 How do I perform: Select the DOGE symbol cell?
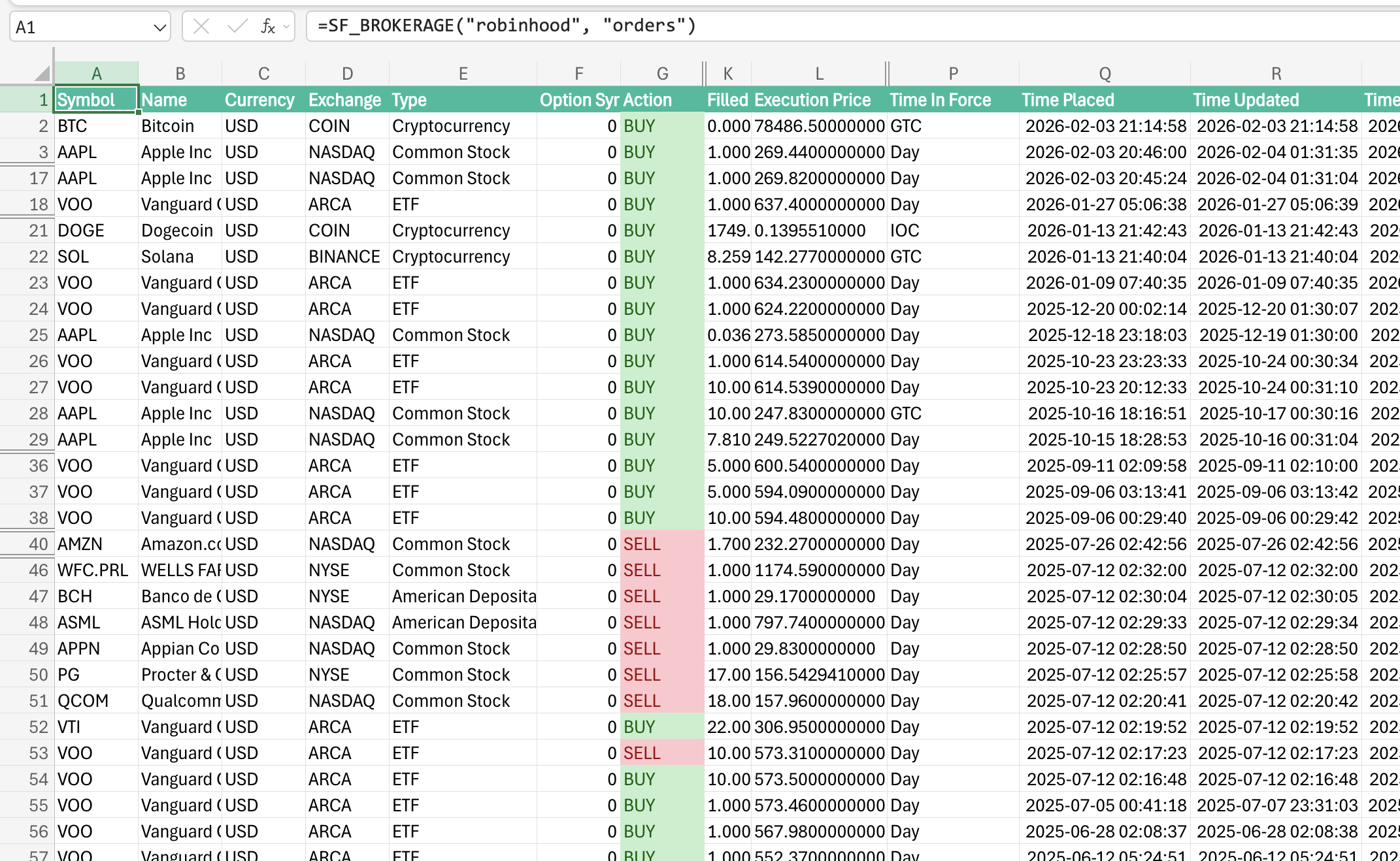pyautogui.click(x=96, y=230)
